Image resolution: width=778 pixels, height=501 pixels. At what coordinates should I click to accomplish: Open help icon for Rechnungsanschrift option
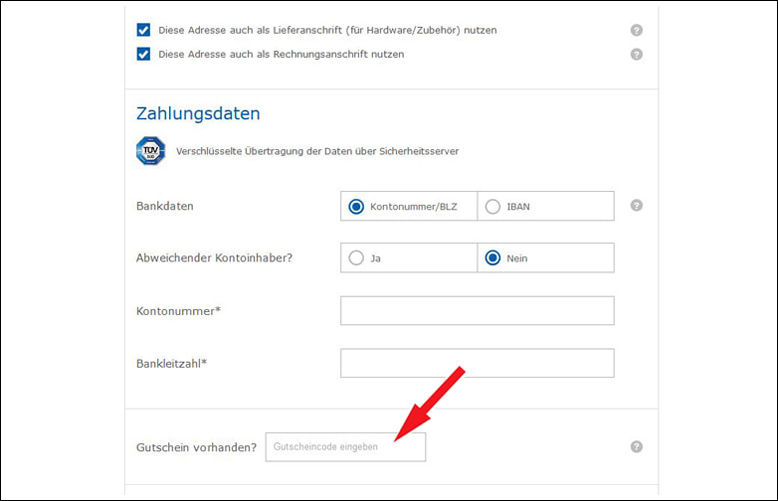click(x=637, y=54)
